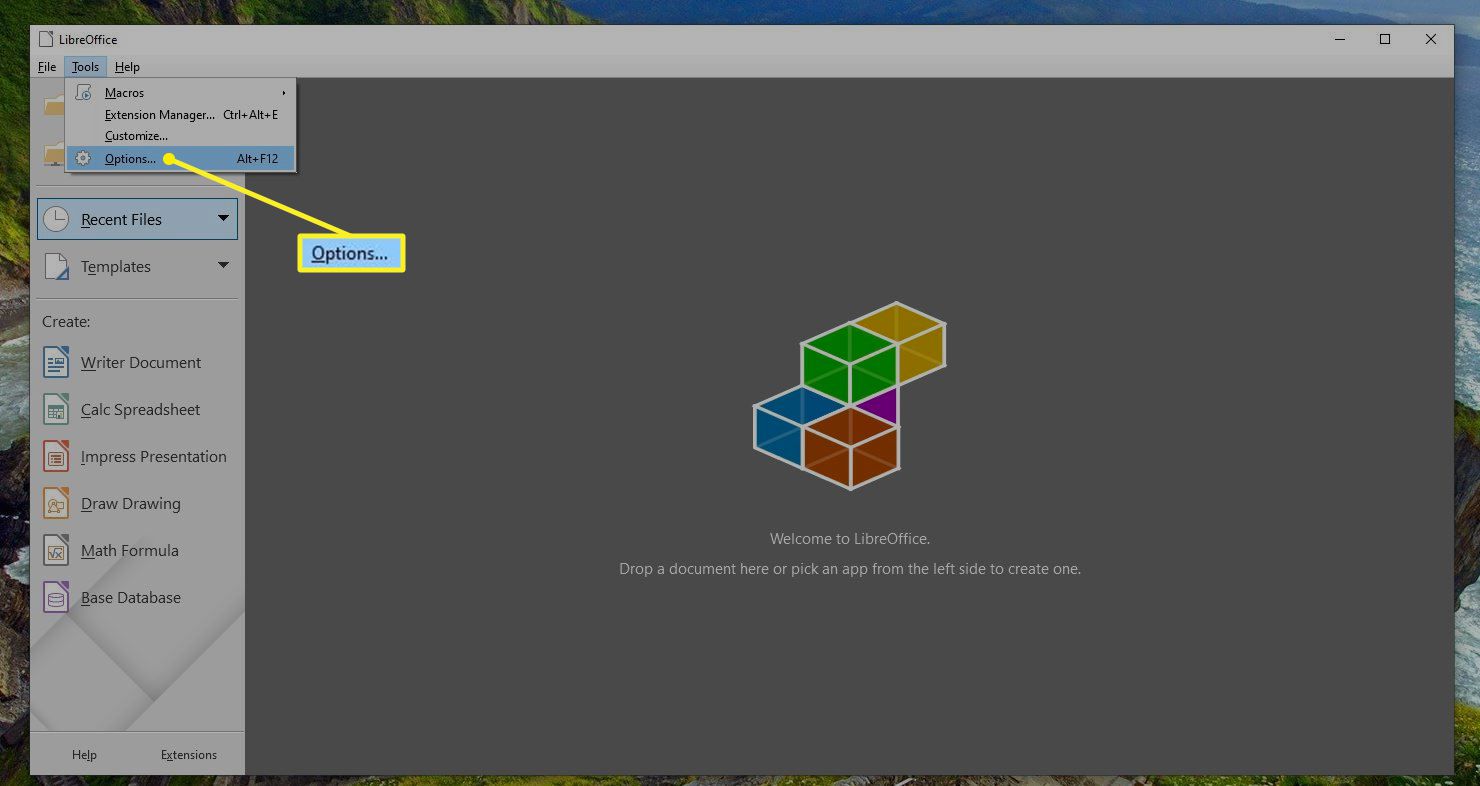Create a new Writer Document

137,362
